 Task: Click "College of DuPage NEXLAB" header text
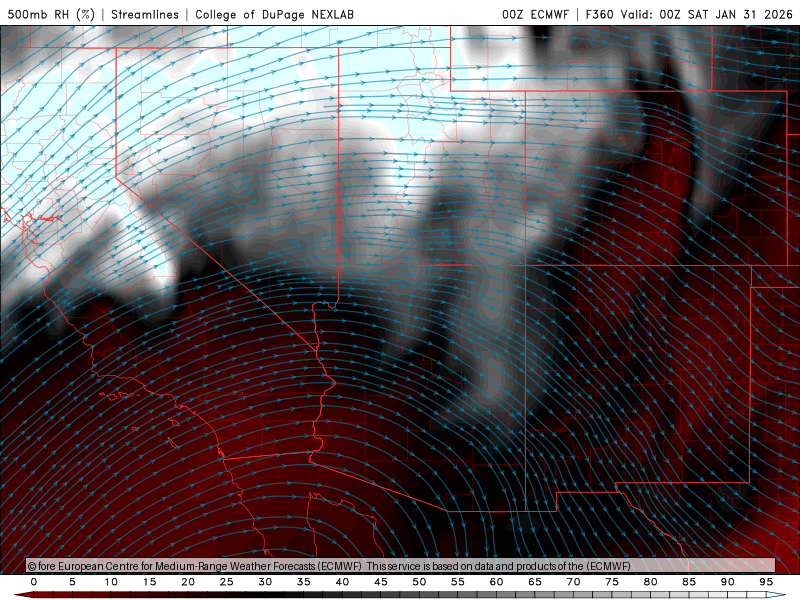pos(274,14)
